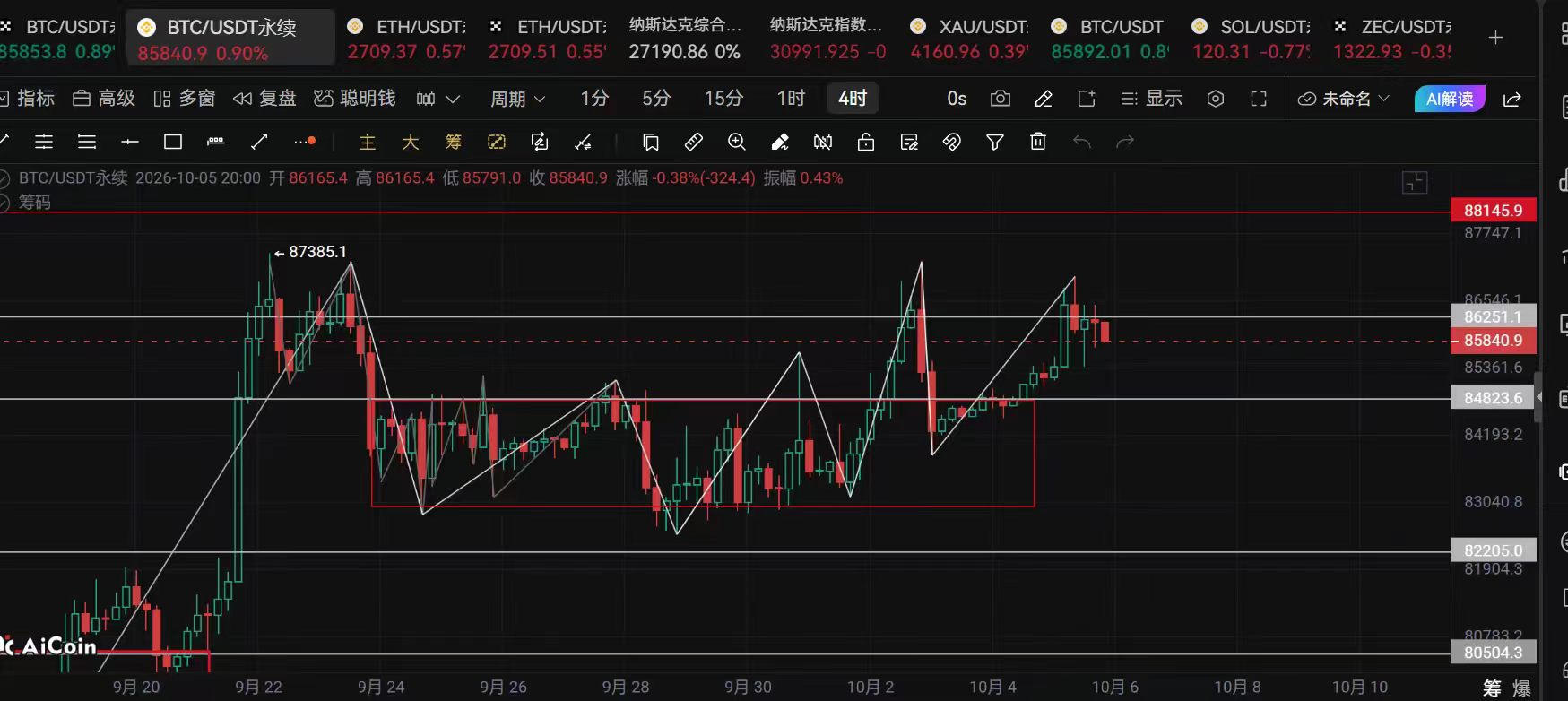
Task: Expand the 未命名 layout dropdown
Action: 1343,99
